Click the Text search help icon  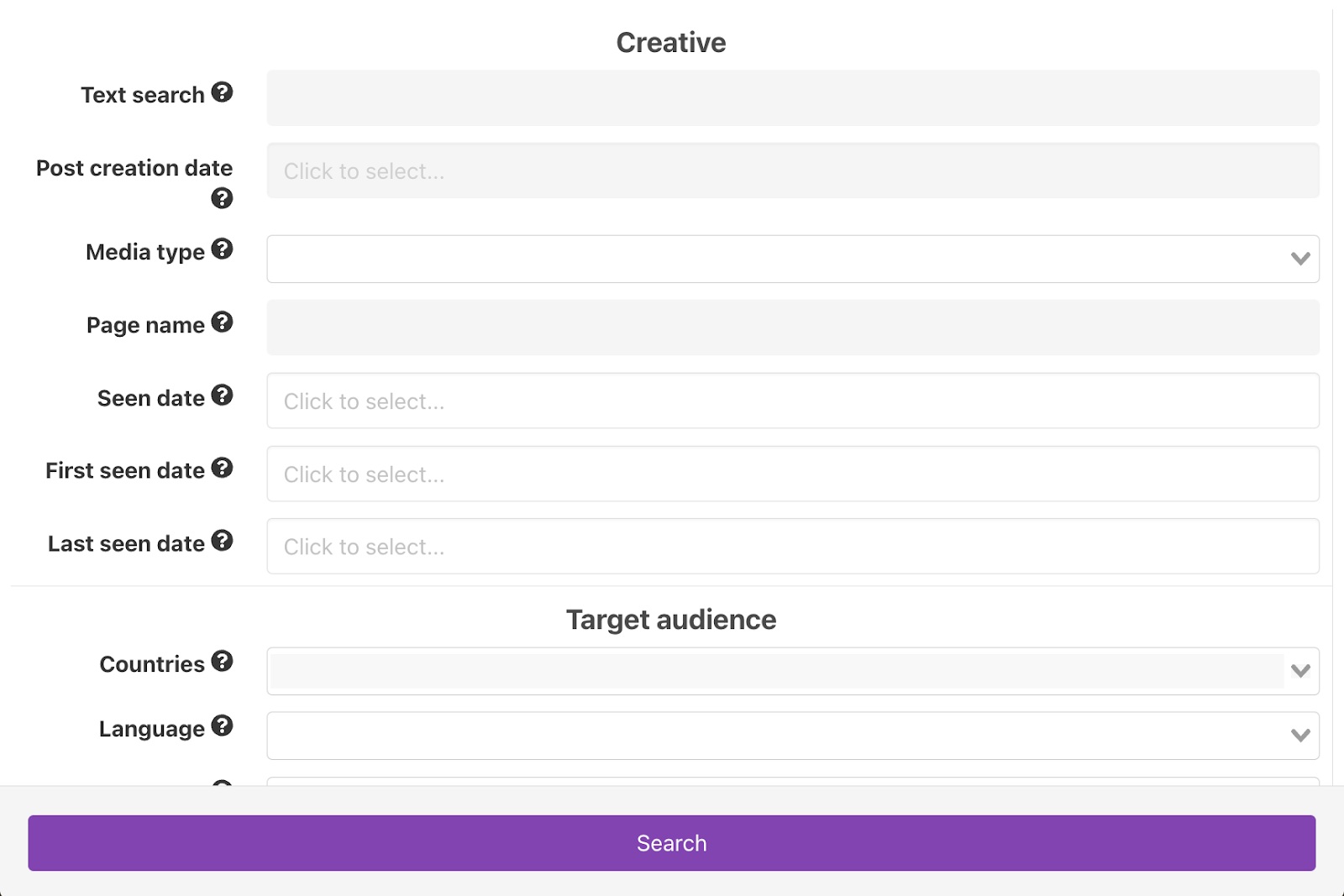click(222, 92)
